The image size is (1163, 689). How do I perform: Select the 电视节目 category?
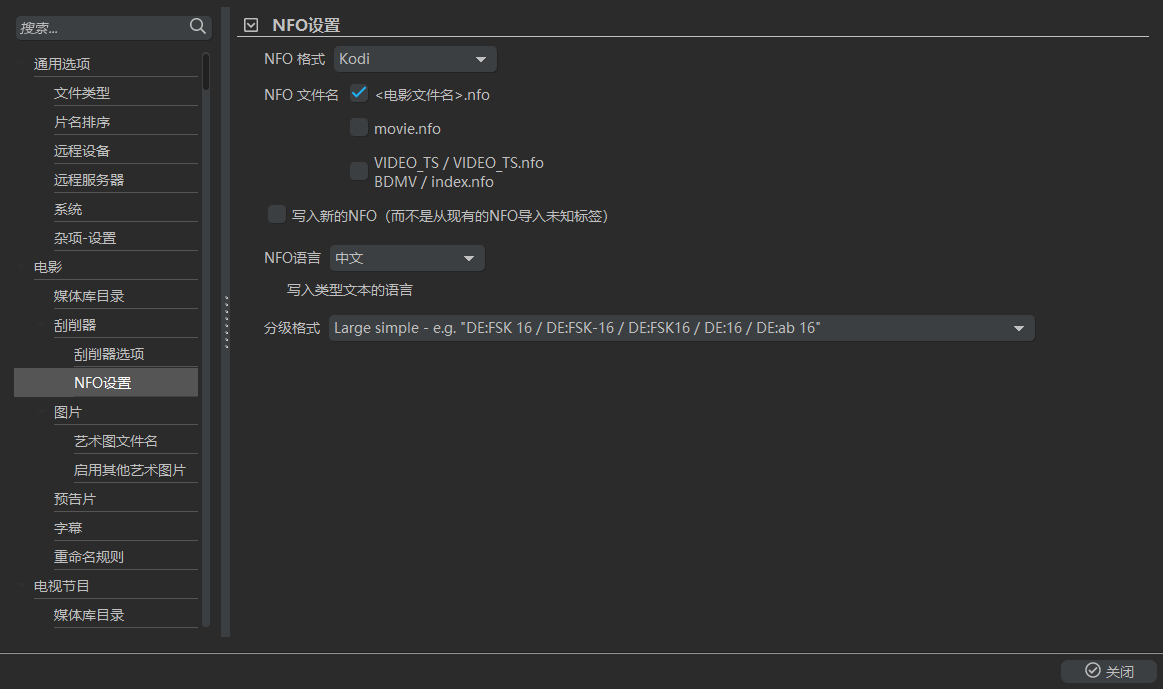[62, 586]
